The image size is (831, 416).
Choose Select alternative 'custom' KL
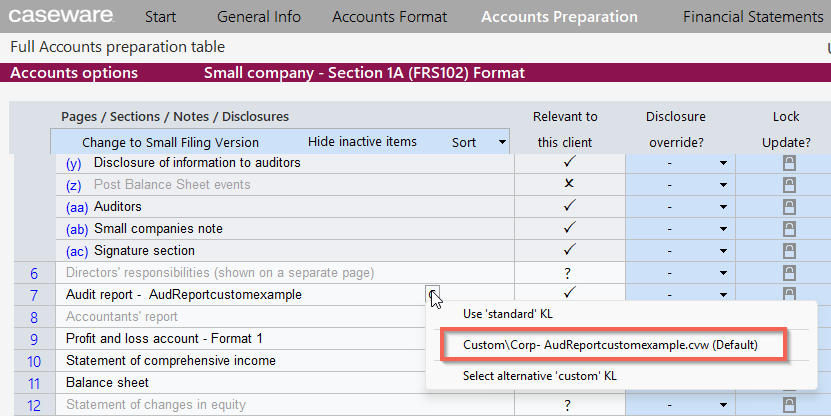[540, 376]
